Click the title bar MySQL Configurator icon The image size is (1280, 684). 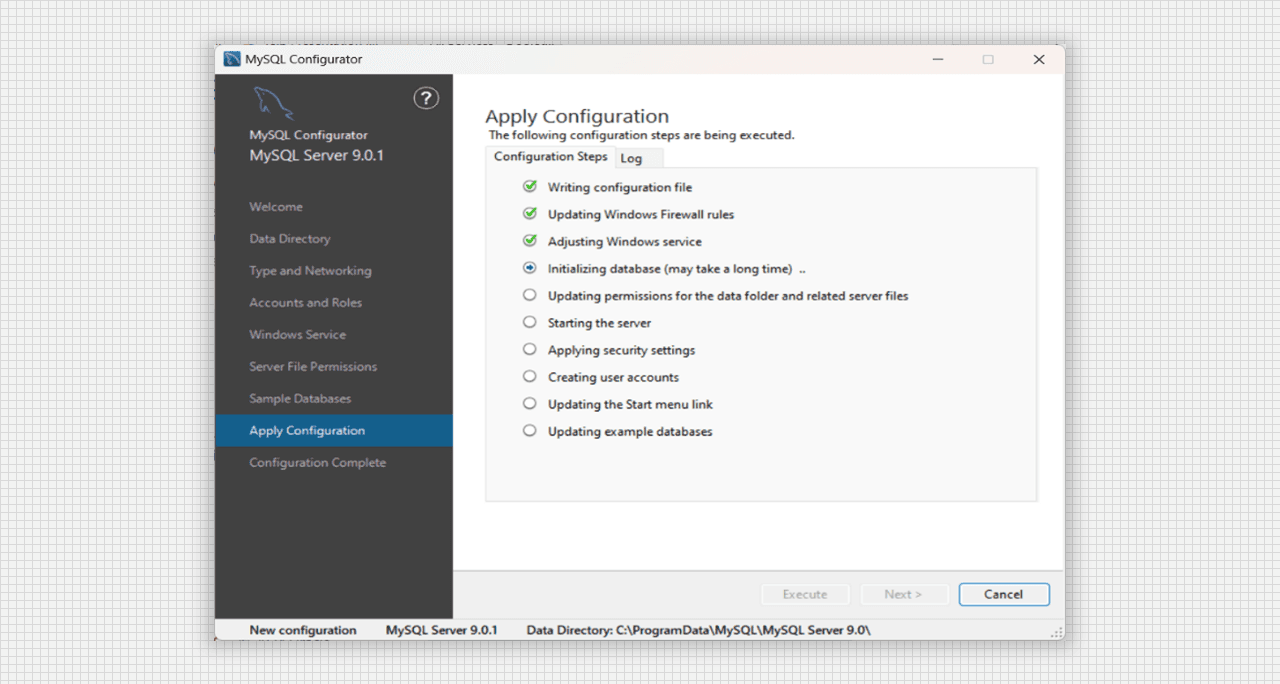[232, 60]
